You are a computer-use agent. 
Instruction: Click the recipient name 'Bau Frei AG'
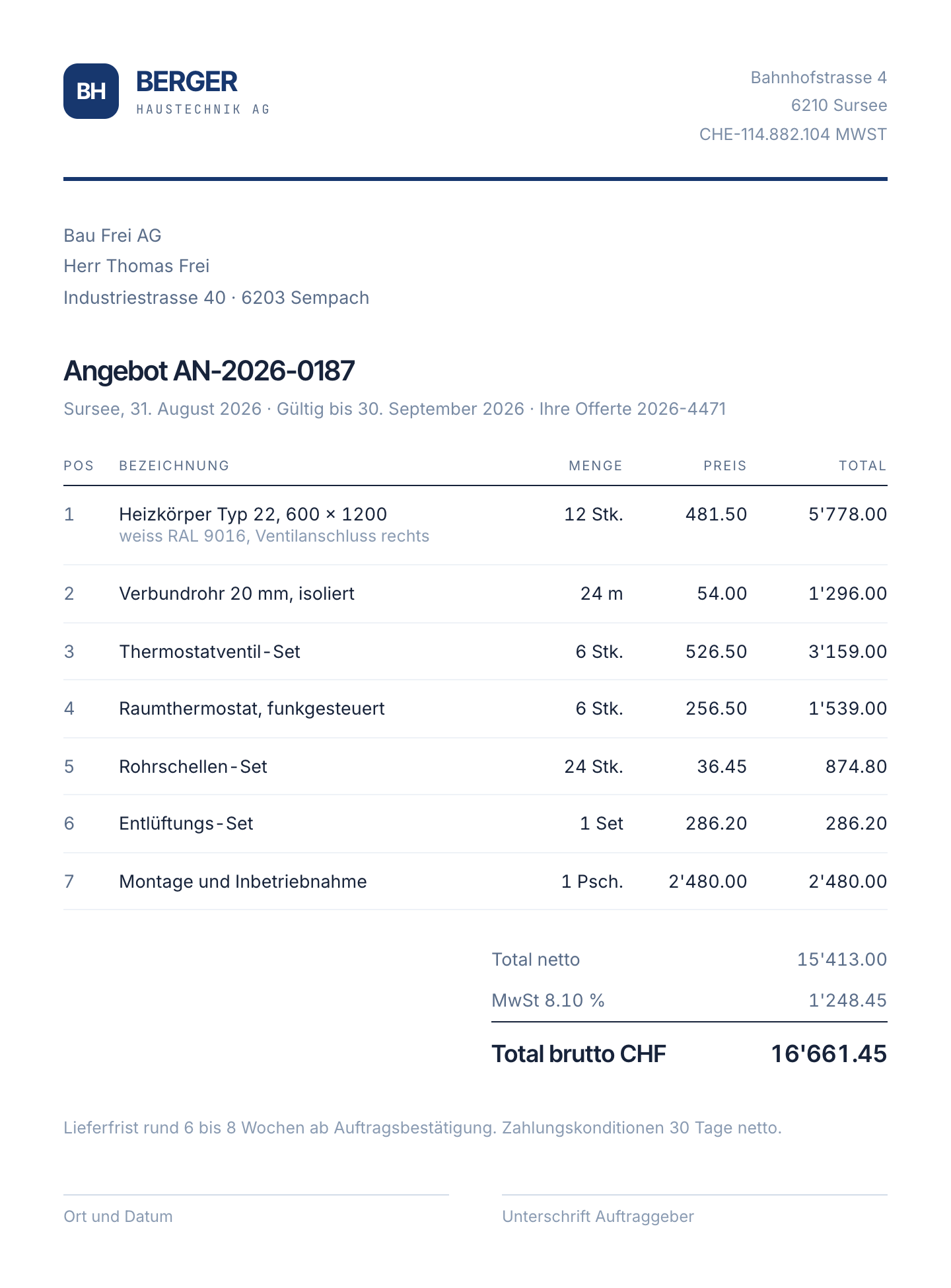(x=112, y=236)
